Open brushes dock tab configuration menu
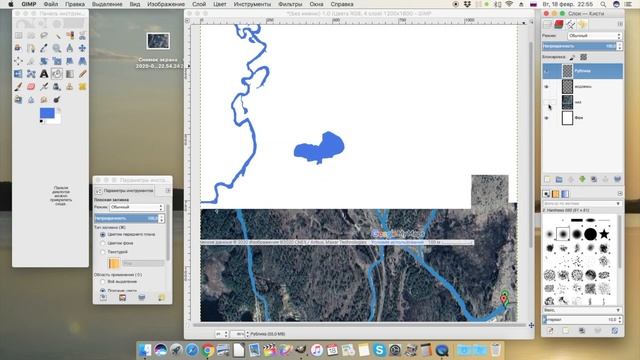This screenshot has width=640, height=360. pos(620,193)
